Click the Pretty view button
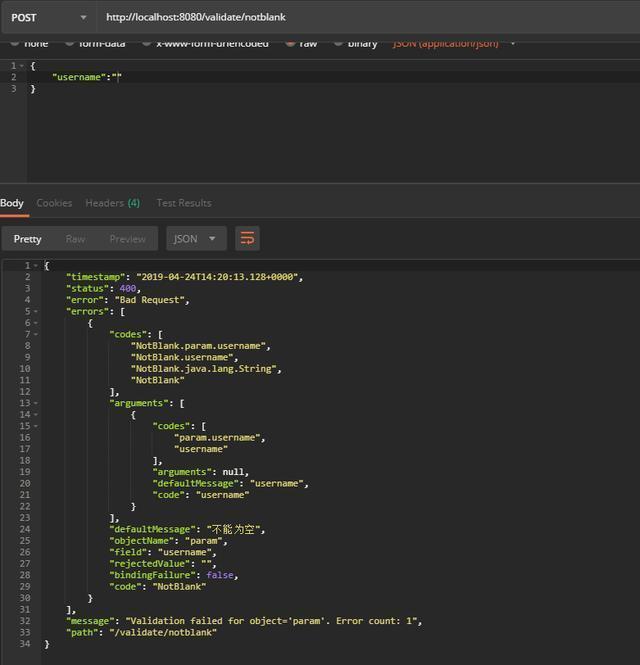This screenshot has width=640, height=665. click(x=28, y=239)
